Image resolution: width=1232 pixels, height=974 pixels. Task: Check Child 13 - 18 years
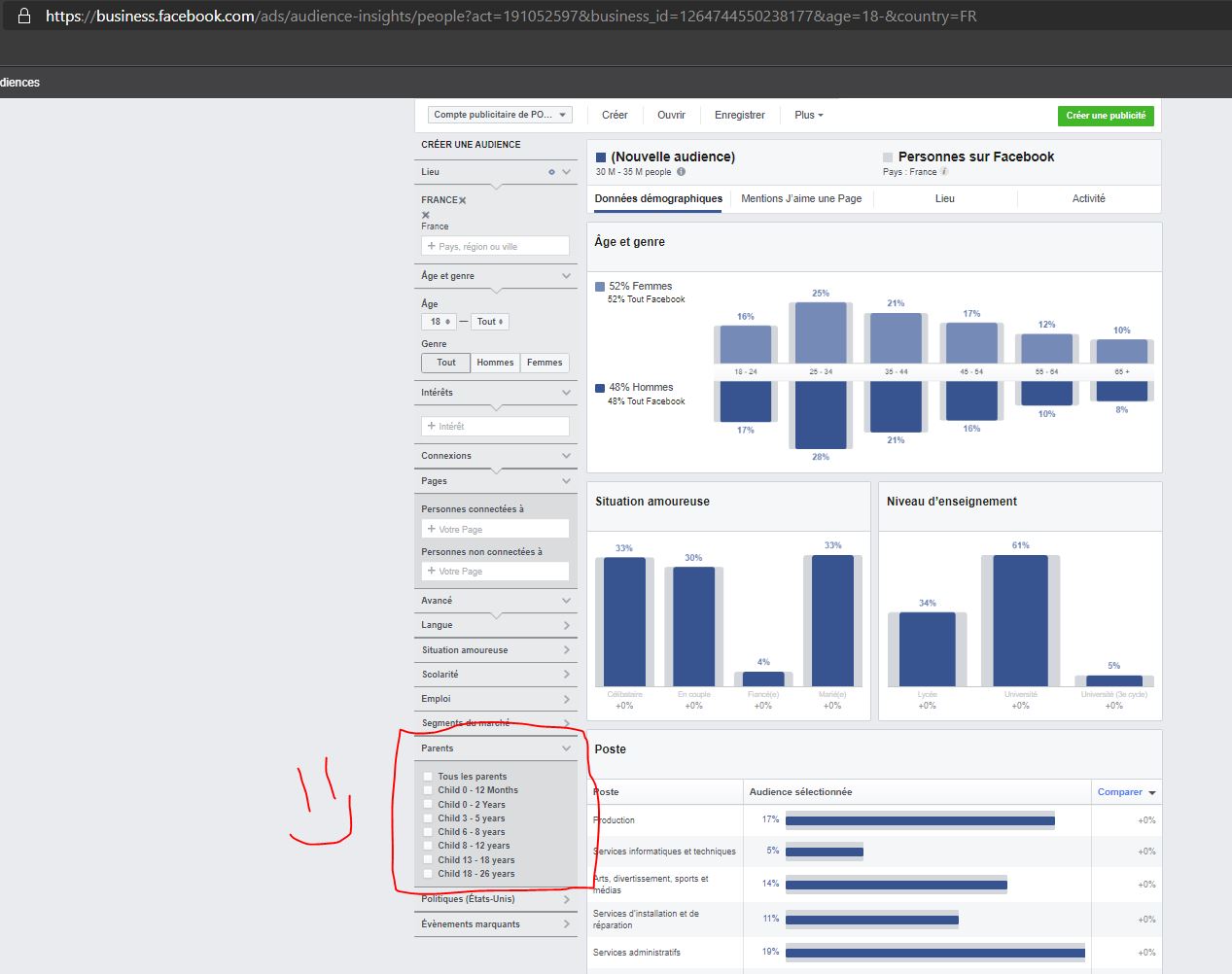(428, 860)
